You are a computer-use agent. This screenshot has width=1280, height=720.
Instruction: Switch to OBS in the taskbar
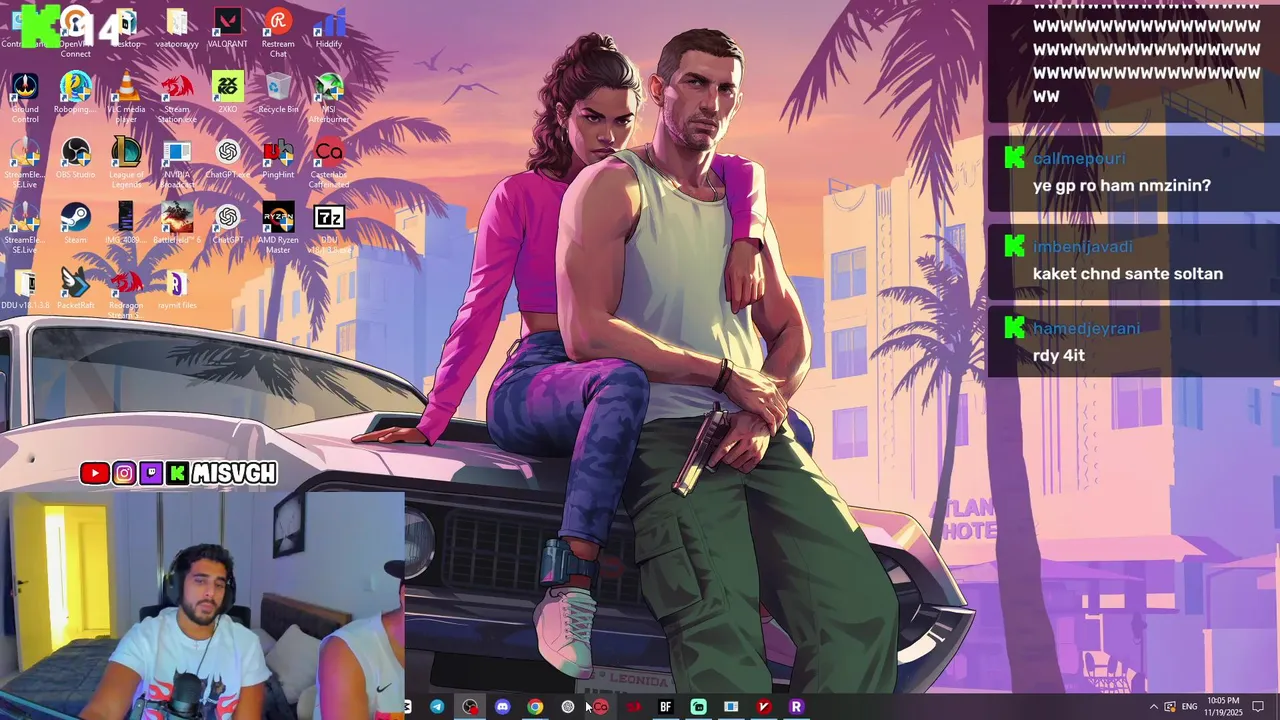pos(470,707)
